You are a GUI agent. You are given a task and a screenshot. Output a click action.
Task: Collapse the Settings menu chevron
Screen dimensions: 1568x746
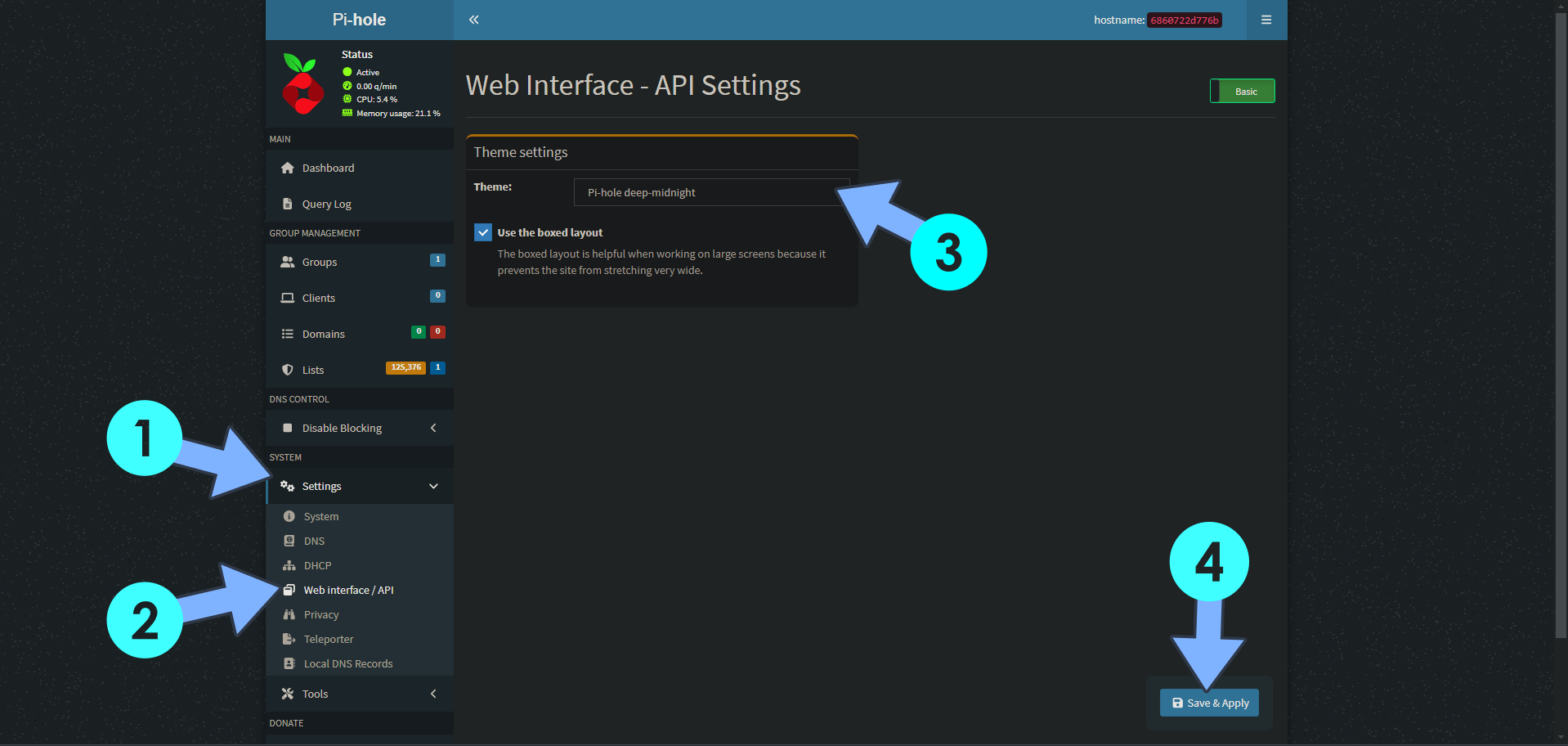coord(433,486)
